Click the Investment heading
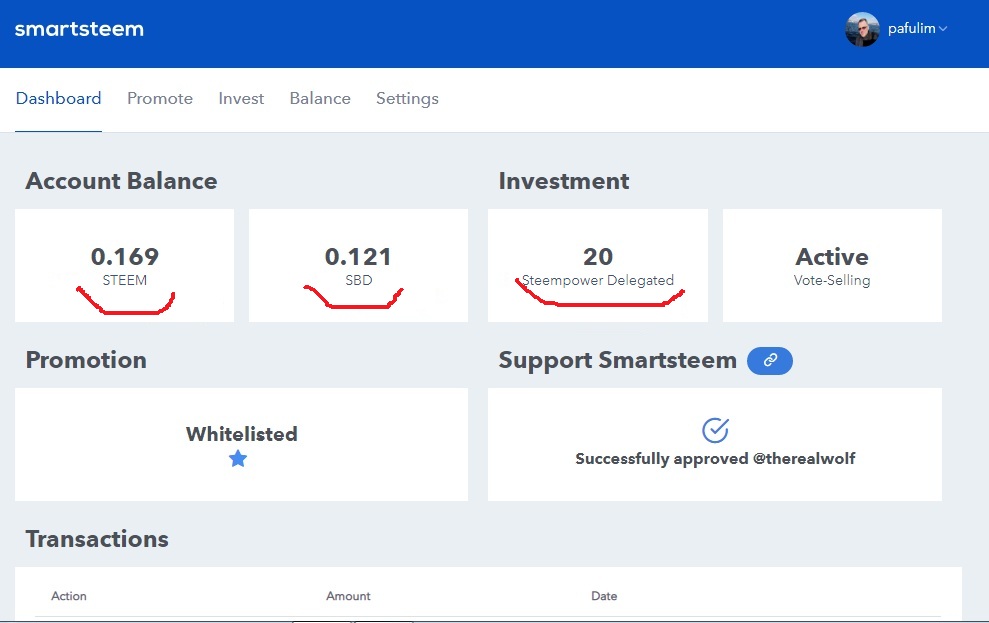989x623 pixels. tap(564, 181)
